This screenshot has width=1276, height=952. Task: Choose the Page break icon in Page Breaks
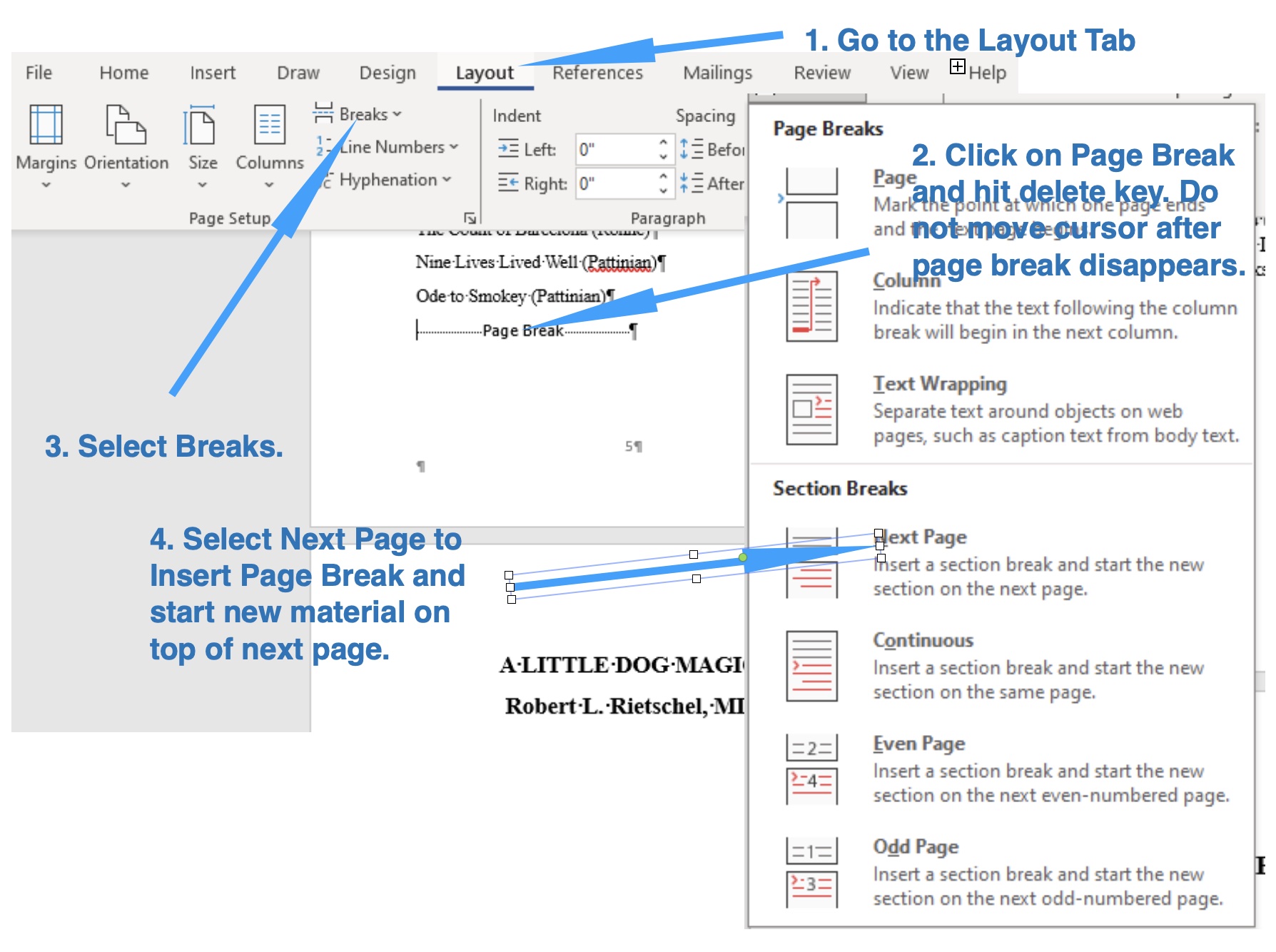811,203
